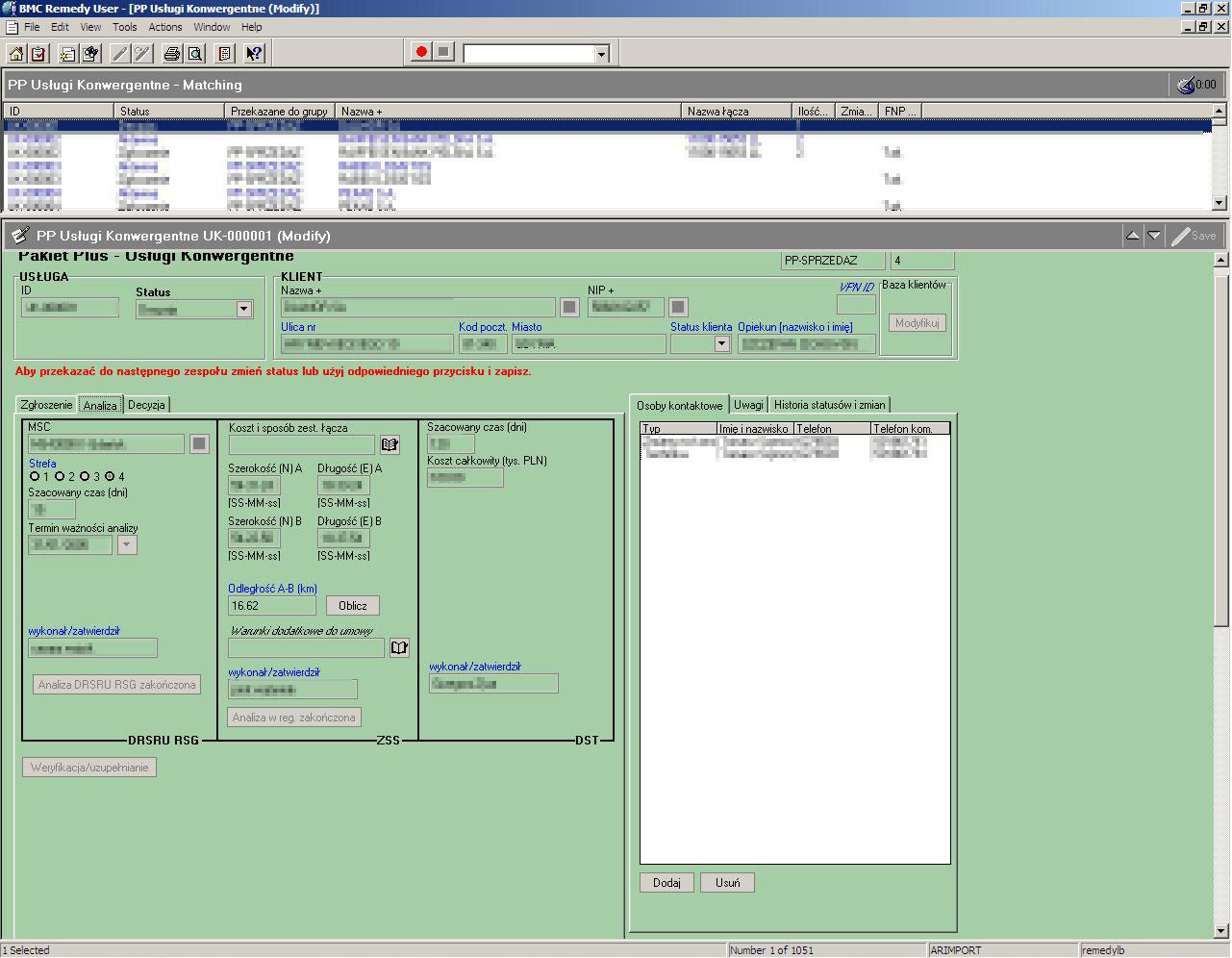Viewport: 1232px width, 958px height.
Task: Open the Window menu
Action: tap(212, 27)
